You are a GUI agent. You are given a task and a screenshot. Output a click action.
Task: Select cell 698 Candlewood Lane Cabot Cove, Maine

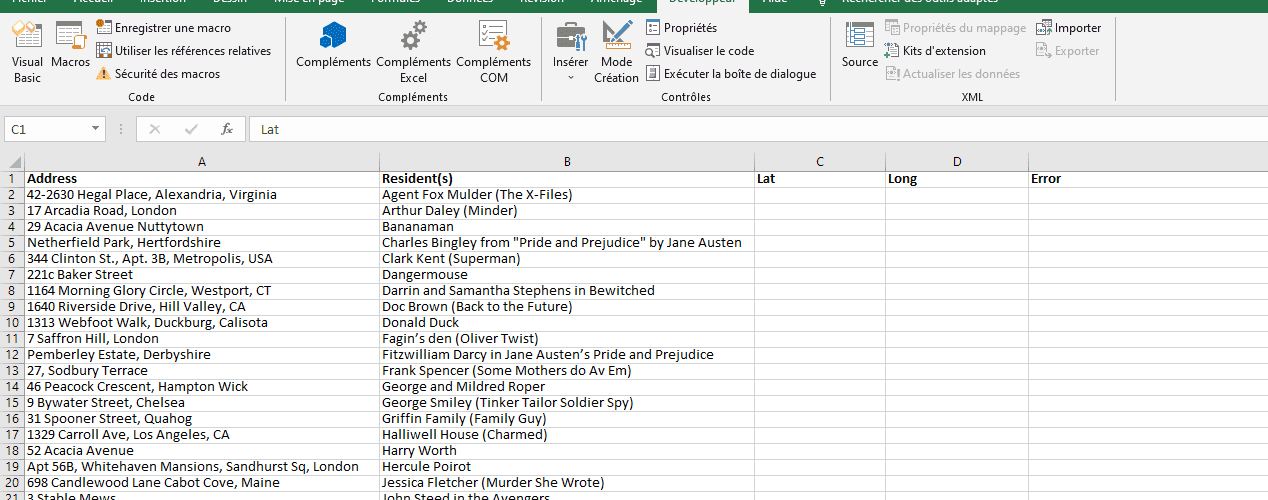(x=202, y=483)
